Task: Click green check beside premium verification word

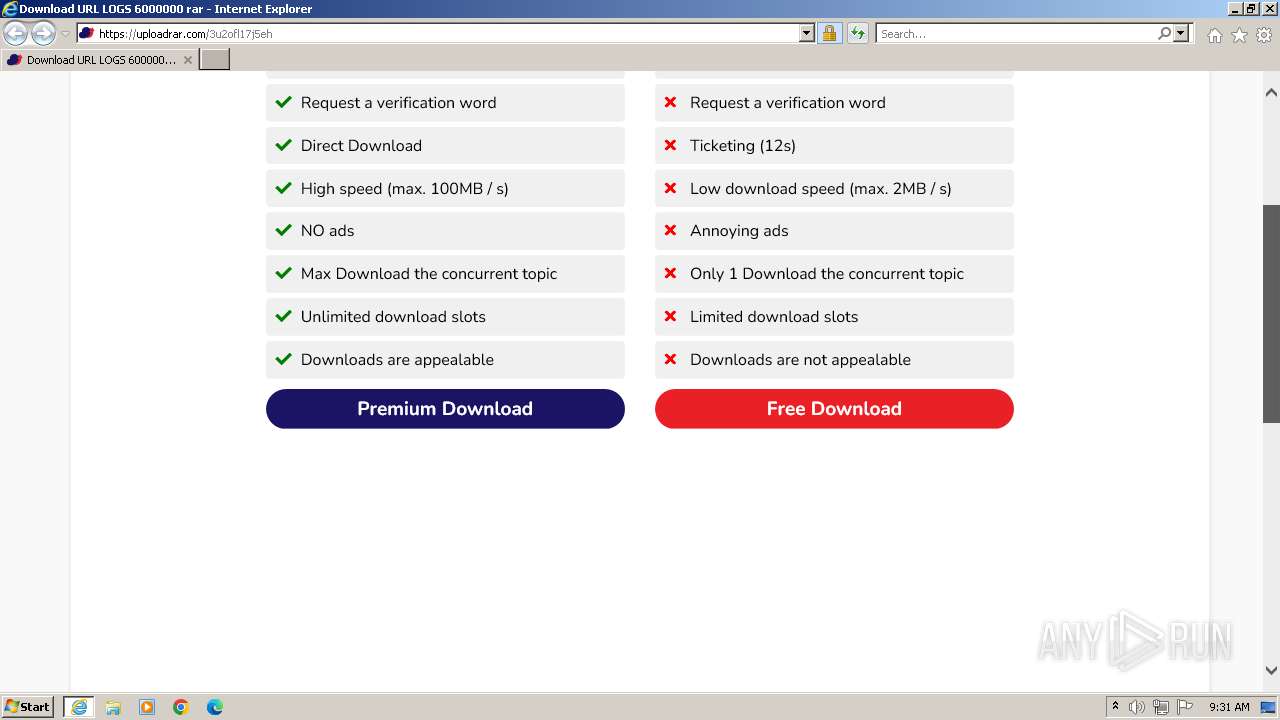Action: point(283,102)
